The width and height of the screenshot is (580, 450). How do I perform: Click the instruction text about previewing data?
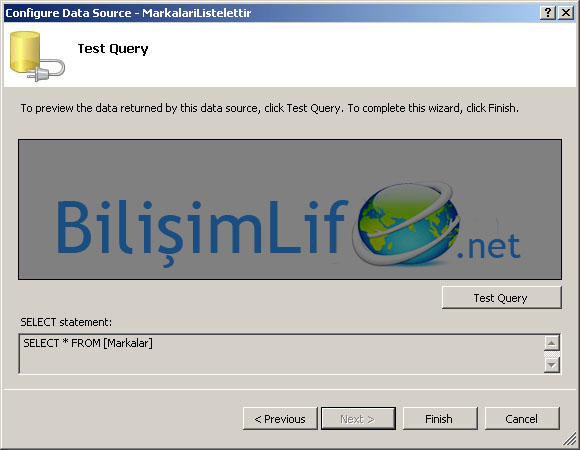[x=270, y=108]
